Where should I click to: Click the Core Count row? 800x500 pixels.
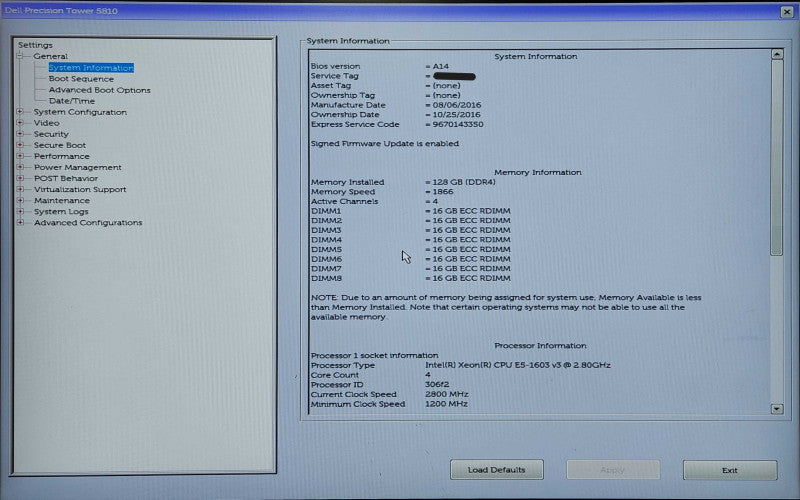coord(371,375)
